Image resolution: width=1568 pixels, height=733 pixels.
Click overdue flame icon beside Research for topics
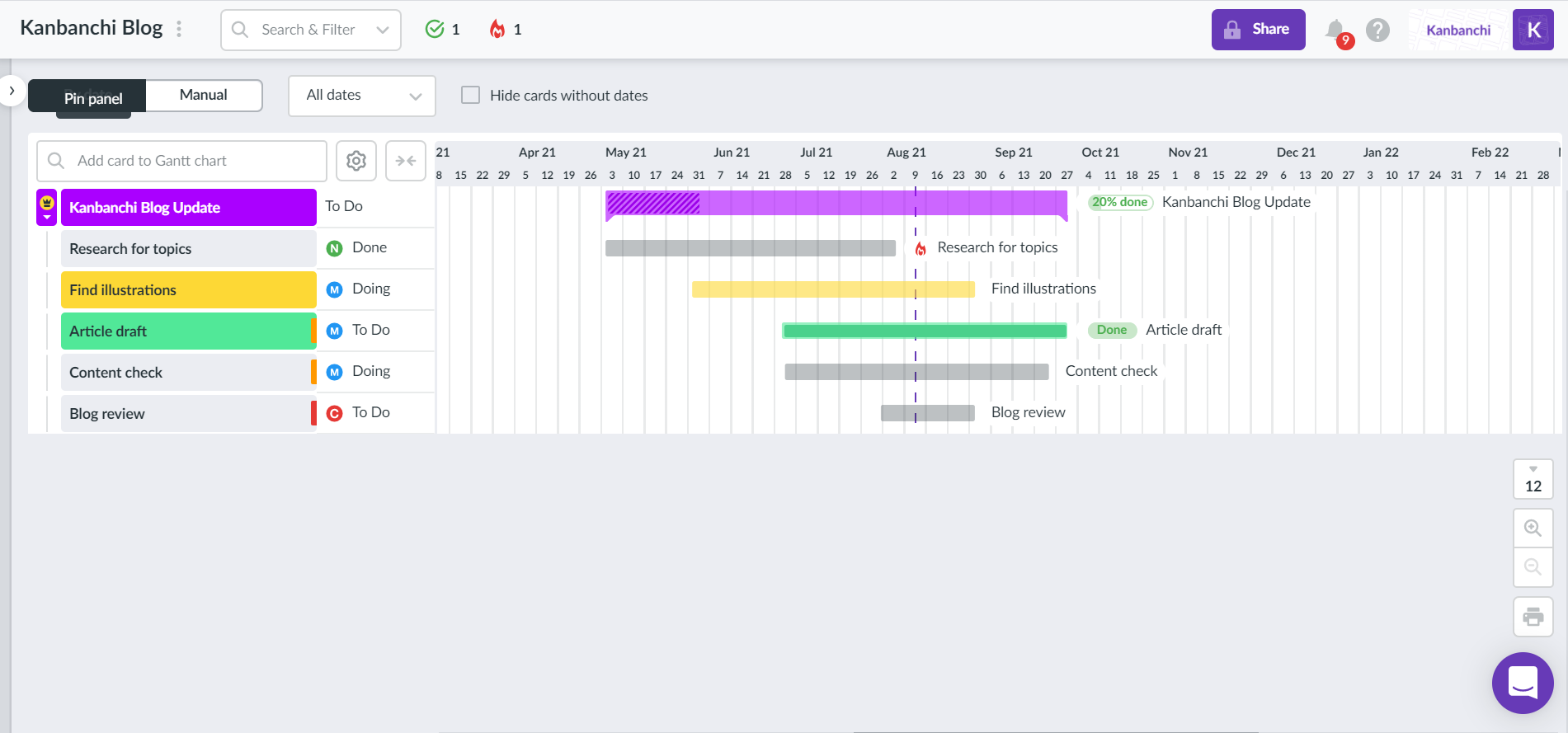[x=921, y=248]
